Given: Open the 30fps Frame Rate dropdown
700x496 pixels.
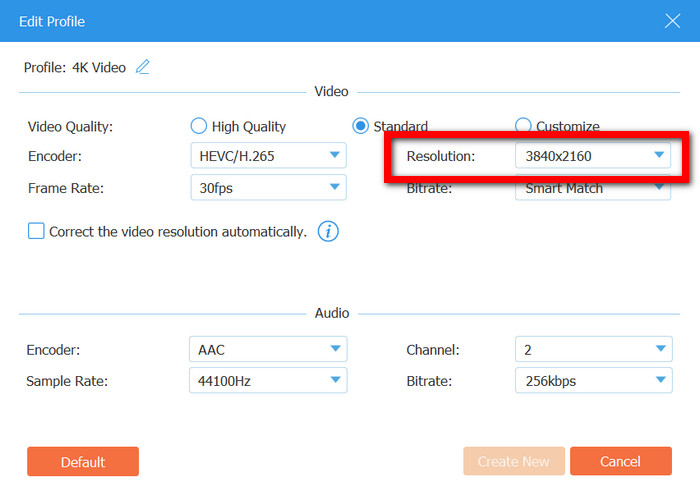Looking at the screenshot, I should (268, 188).
